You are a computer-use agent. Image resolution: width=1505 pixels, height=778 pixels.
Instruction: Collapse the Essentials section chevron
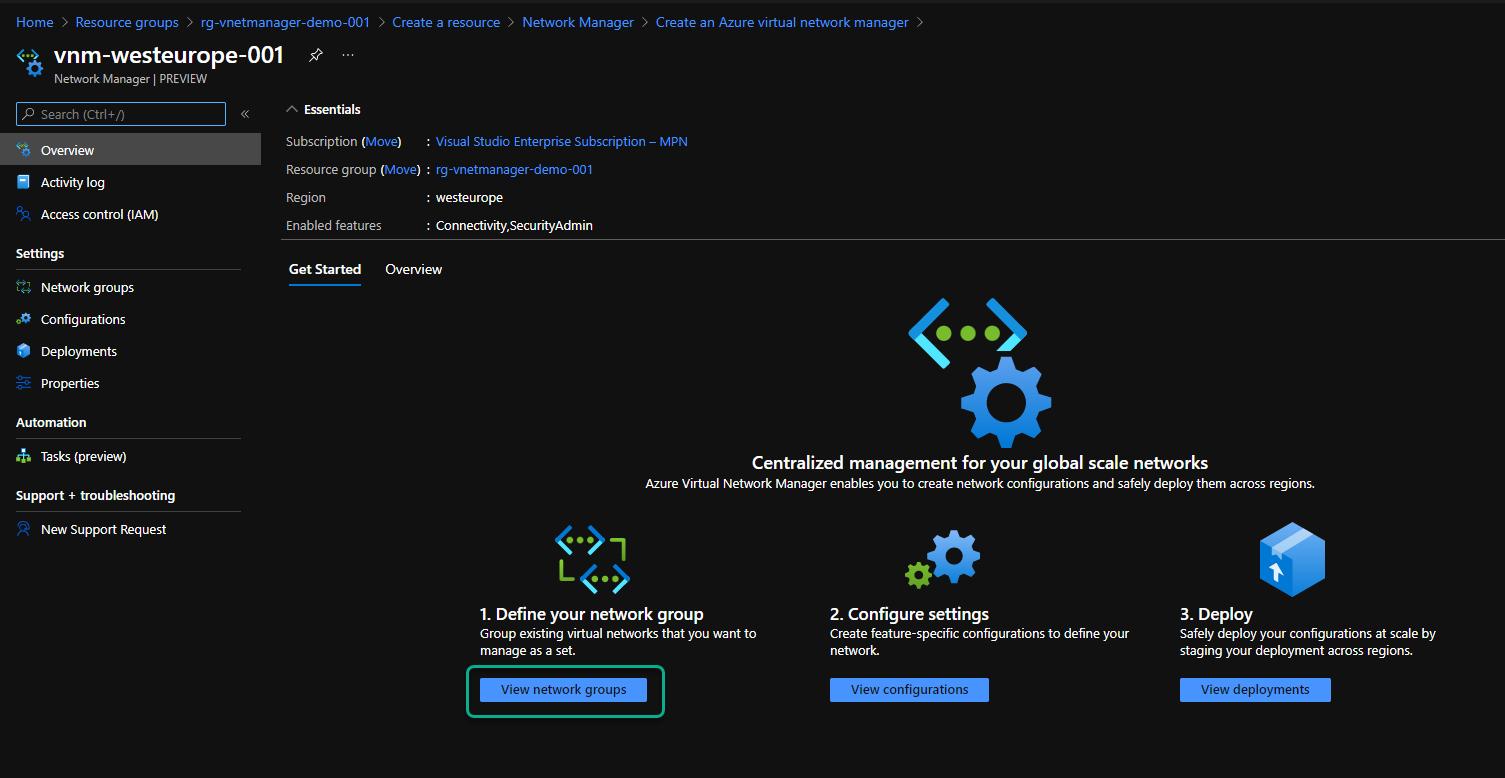[292, 109]
